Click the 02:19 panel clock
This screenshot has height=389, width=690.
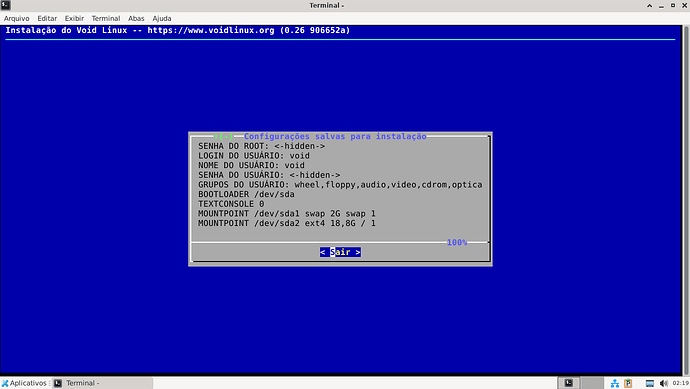680,383
